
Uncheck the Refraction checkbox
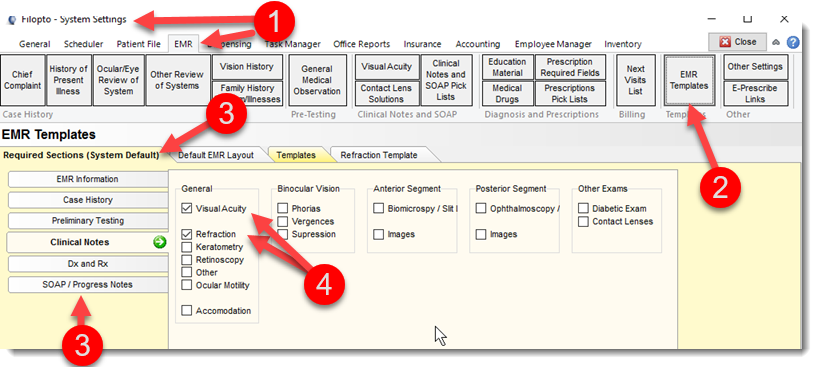pos(187,234)
